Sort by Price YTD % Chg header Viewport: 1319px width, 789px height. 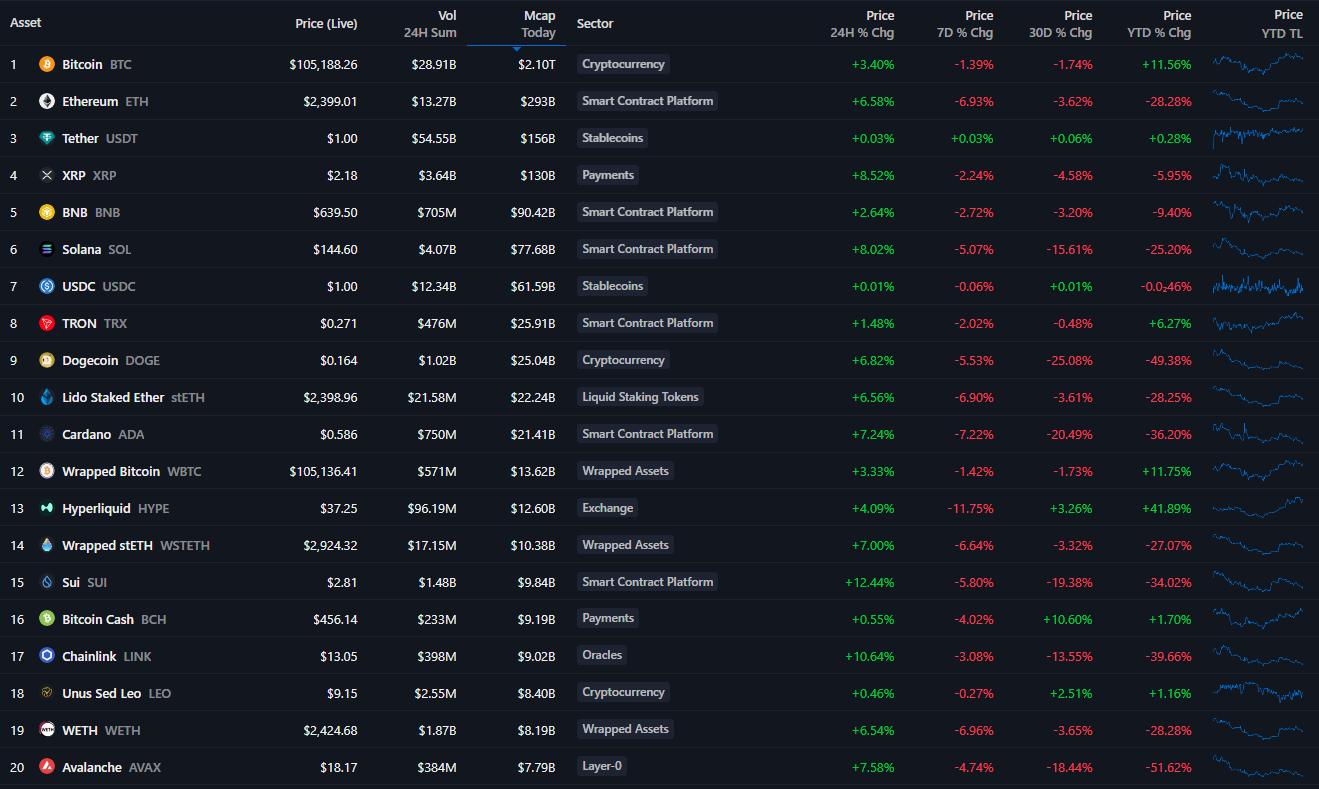click(x=1158, y=24)
